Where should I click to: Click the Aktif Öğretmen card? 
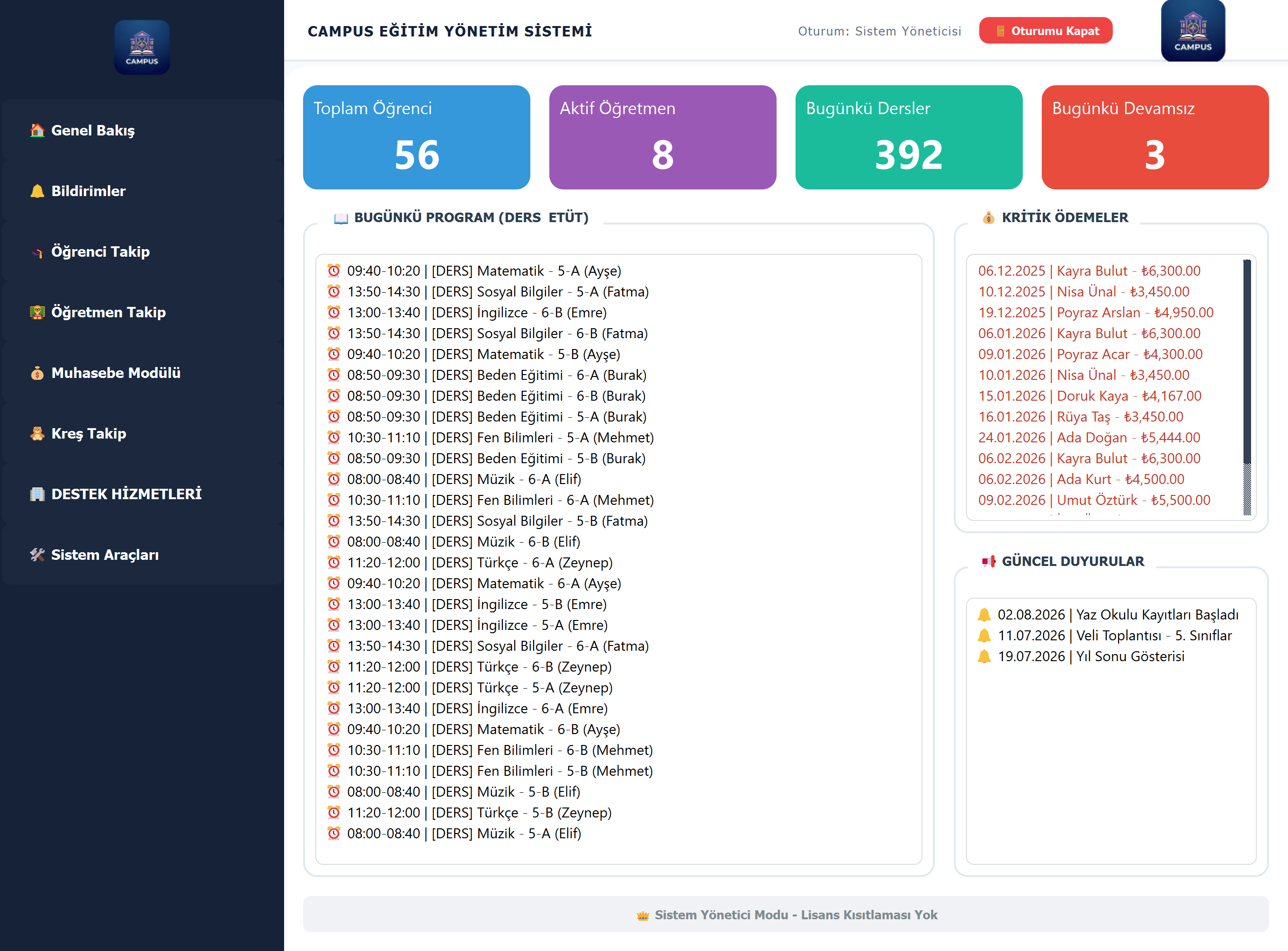pyautogui.click(x=662, y=138)
